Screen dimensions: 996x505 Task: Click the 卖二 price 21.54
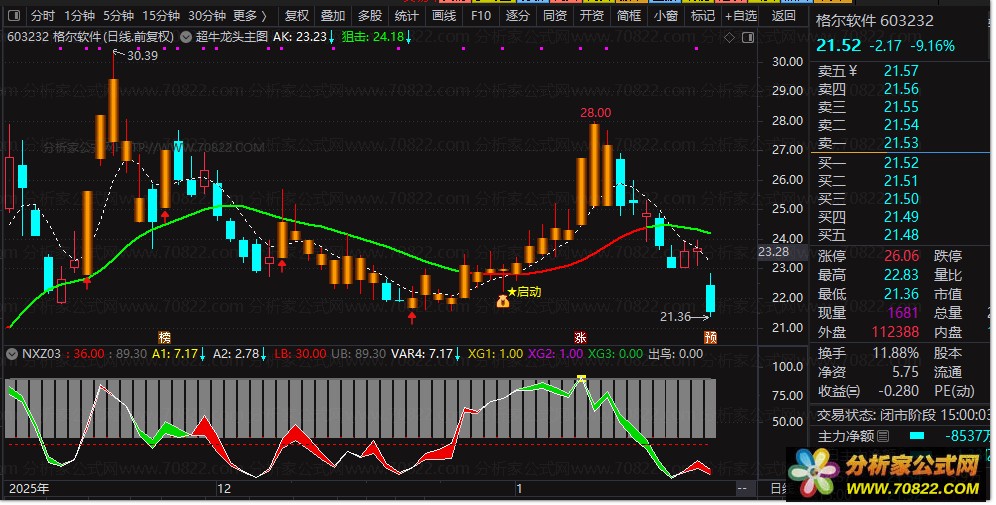point(901,125)
